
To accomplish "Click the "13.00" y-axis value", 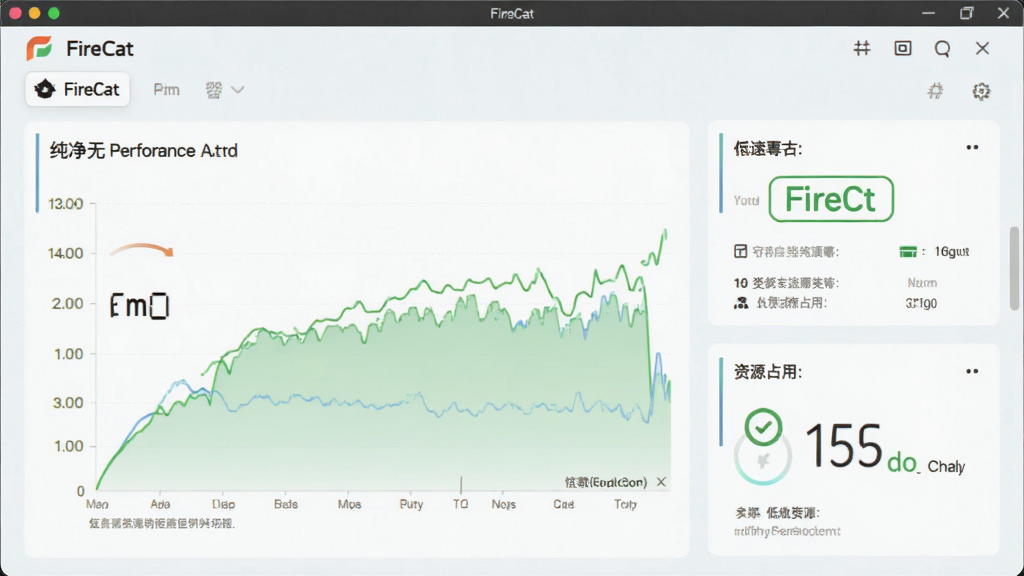I will pyautogui.click(x=65, y=204).
